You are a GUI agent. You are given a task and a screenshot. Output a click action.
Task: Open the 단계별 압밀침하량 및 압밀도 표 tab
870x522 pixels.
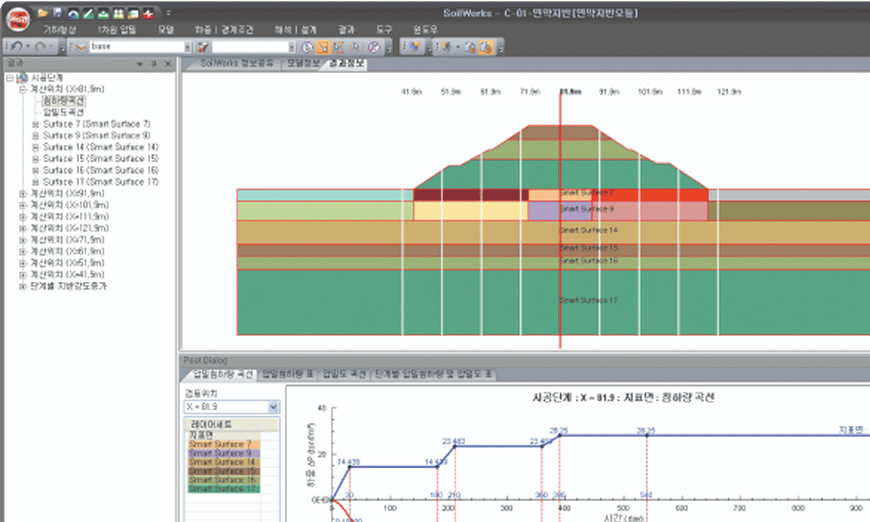[x=433, y=374]
